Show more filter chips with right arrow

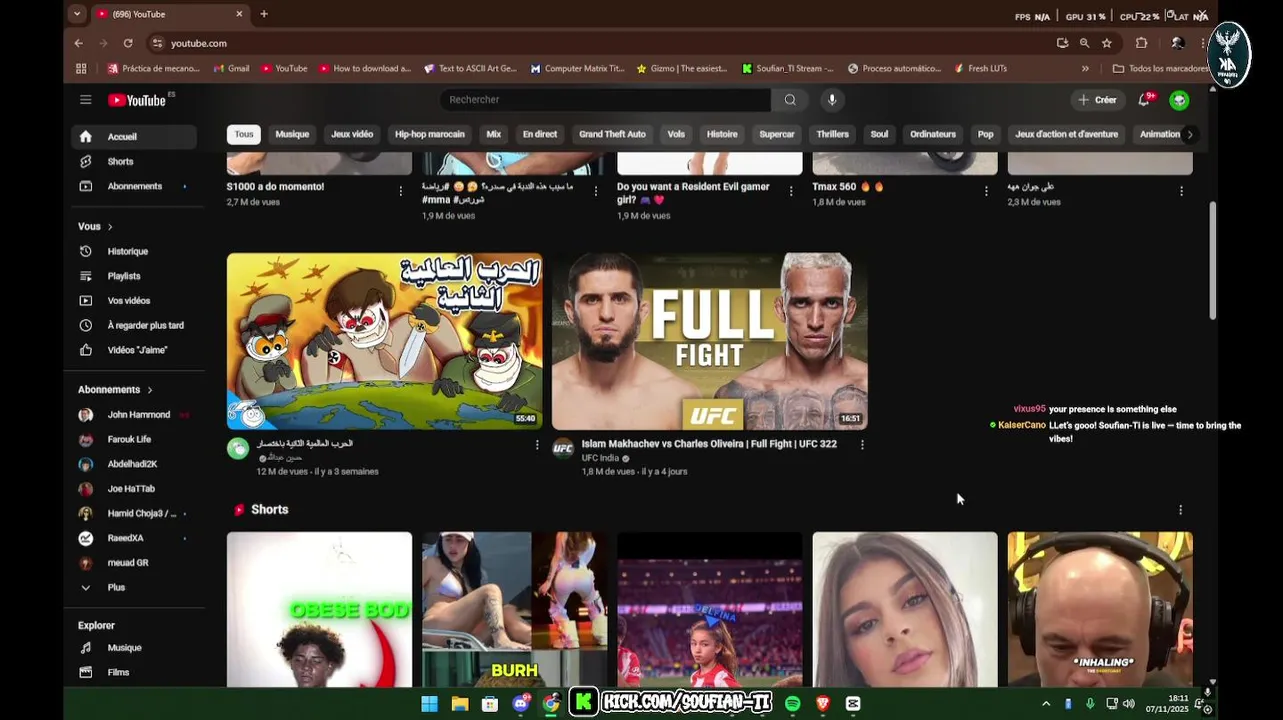pyautogui.click(x=1189, y=134)
